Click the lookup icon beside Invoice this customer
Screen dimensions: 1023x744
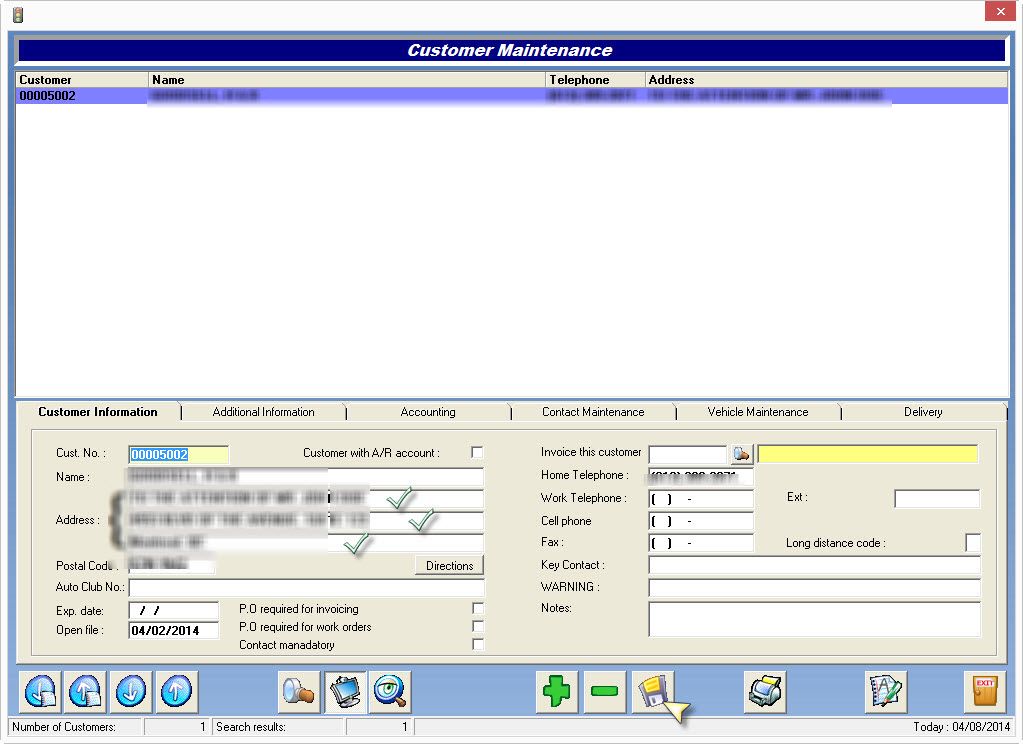[741, 454]
